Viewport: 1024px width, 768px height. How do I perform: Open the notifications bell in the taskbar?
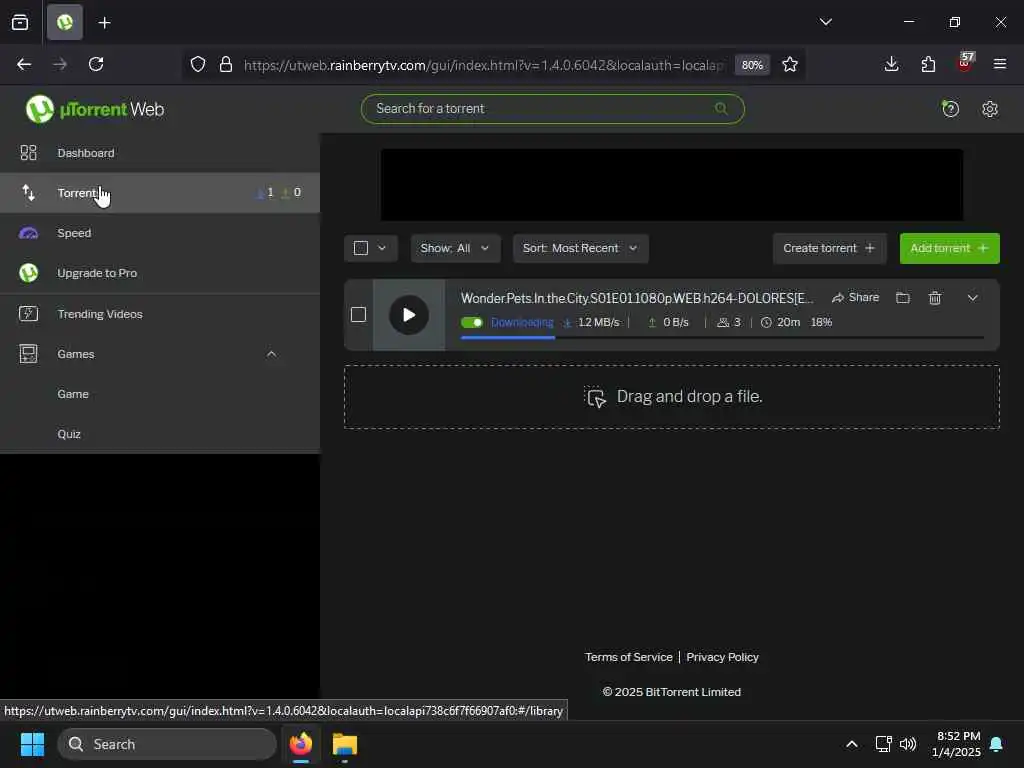tap(997, 744)
